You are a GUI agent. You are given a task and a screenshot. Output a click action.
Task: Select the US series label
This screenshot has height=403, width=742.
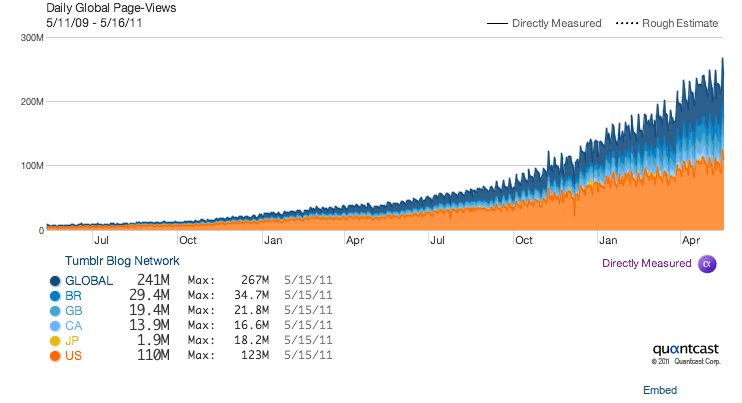(75, 356)
